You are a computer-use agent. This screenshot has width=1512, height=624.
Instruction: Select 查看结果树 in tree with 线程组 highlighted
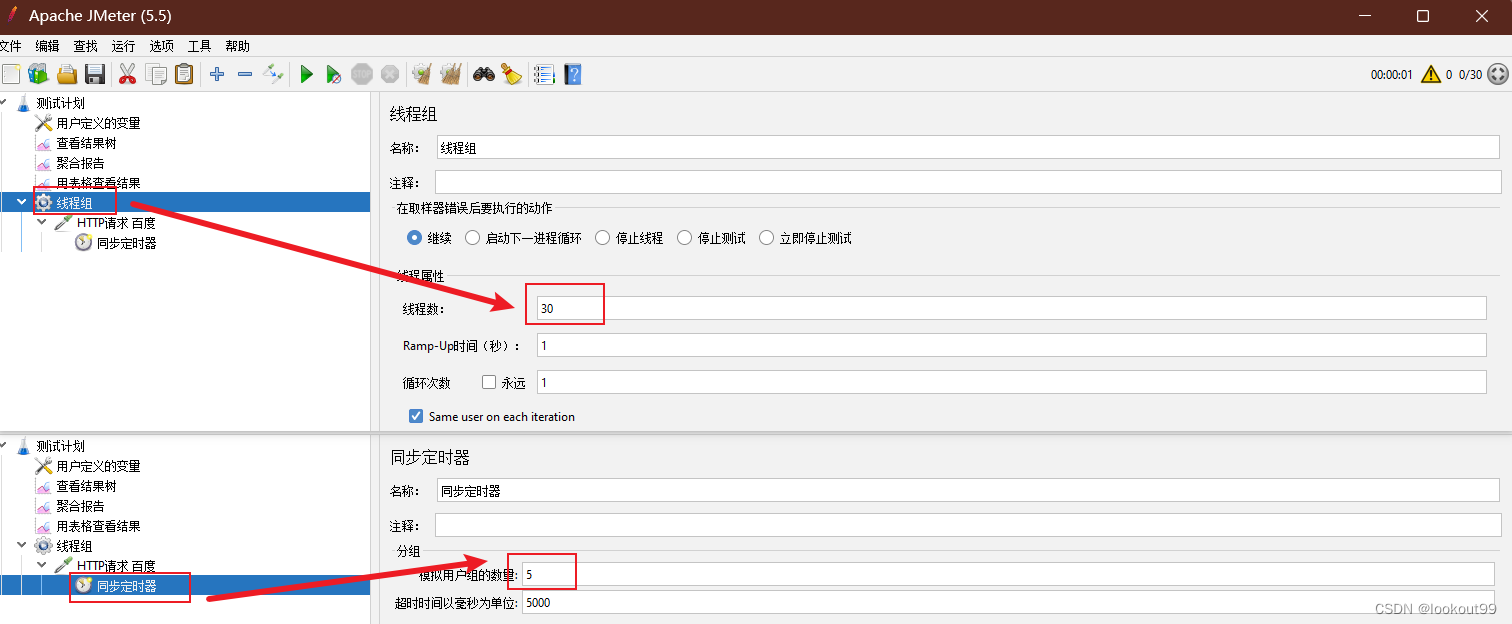pos(86,143)
